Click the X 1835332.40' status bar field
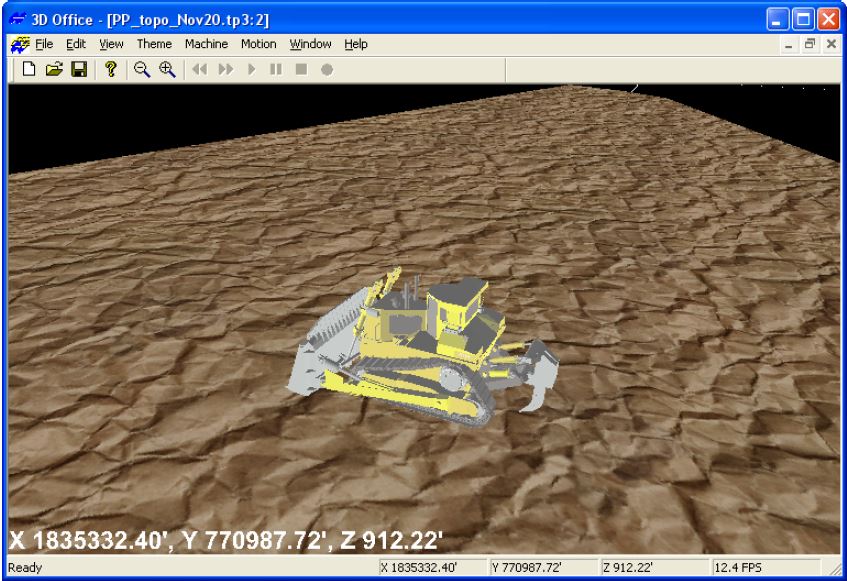847x581 pixels. coord(432,568)
